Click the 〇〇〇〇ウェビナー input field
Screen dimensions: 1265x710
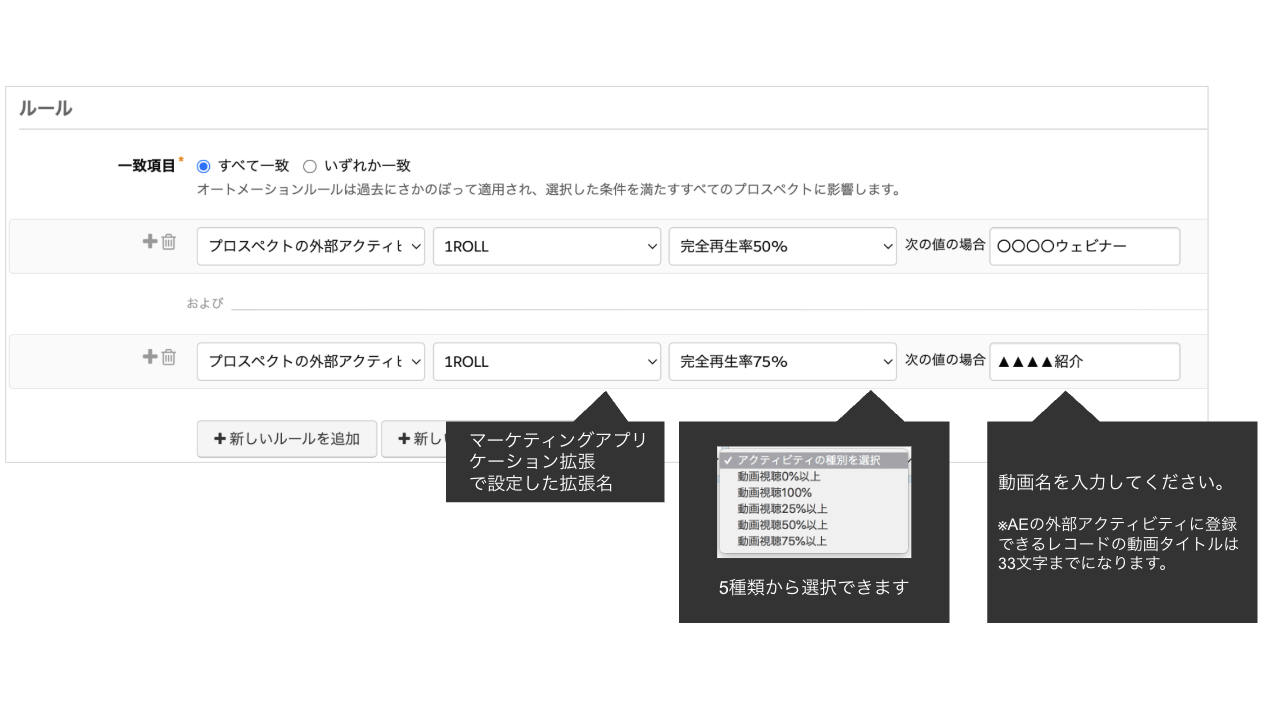1084,246
